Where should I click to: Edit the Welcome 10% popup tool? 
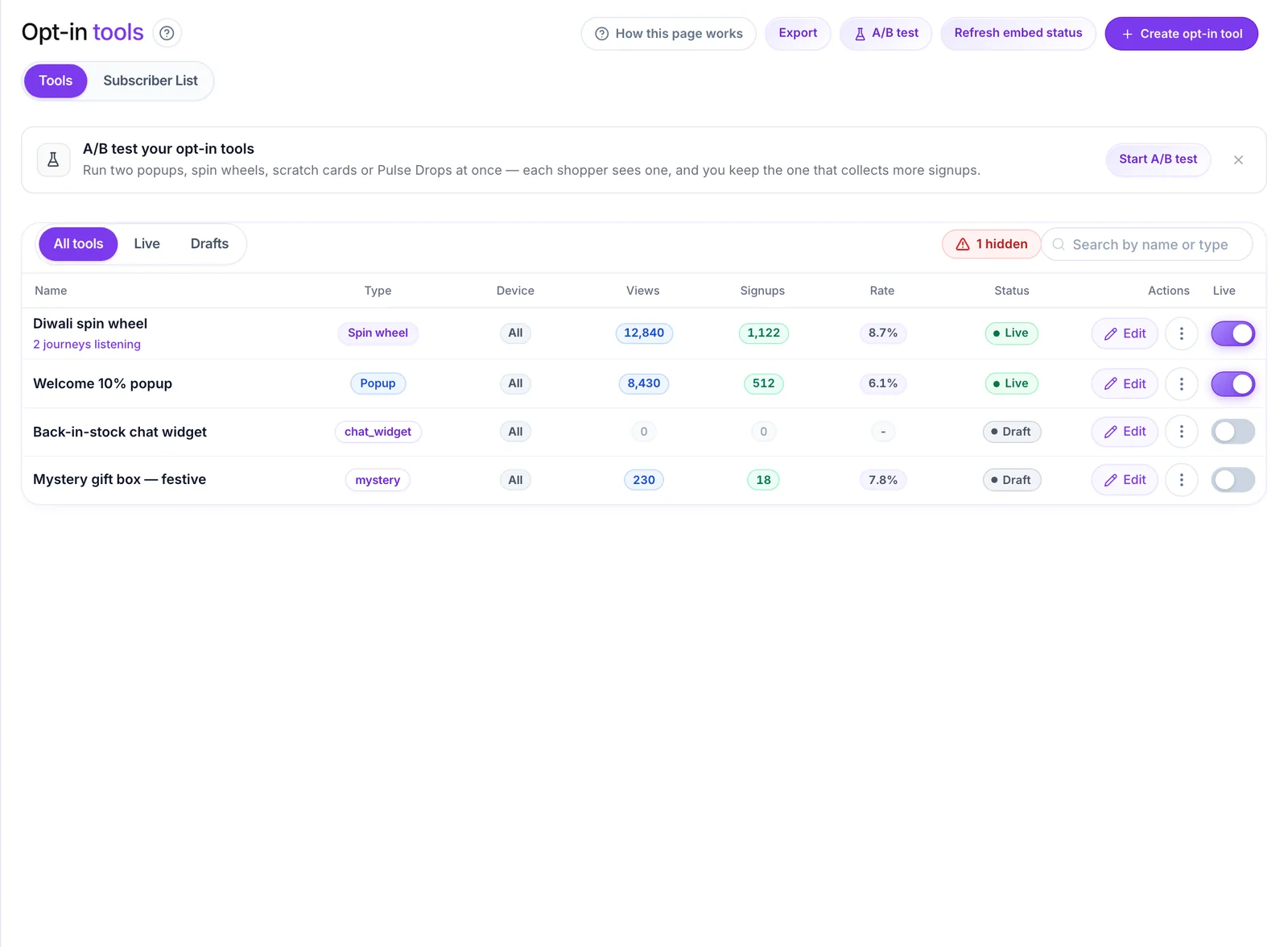[x=1125, y=384]
